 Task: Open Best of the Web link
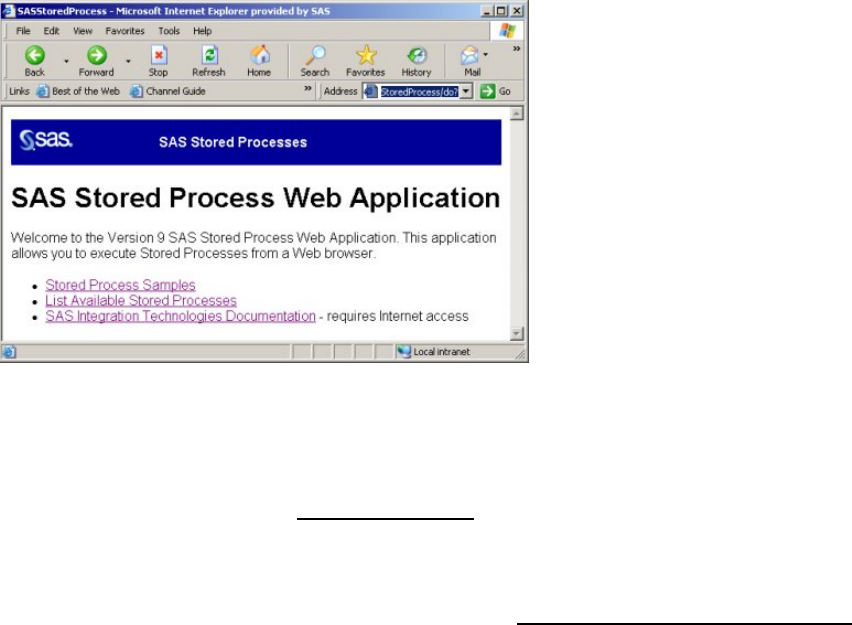click(x=78, y=91)
